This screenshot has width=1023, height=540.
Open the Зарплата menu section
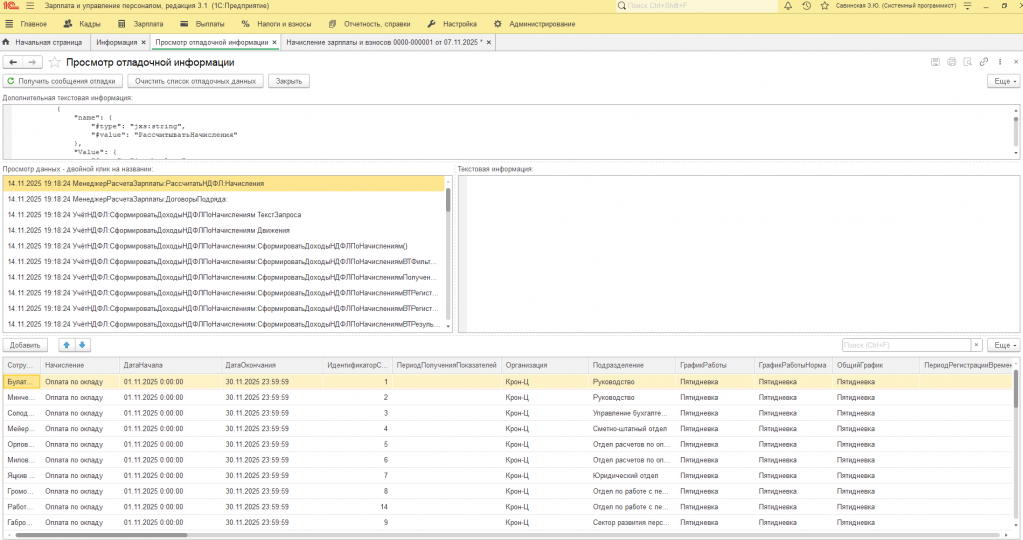coord(141,24)
